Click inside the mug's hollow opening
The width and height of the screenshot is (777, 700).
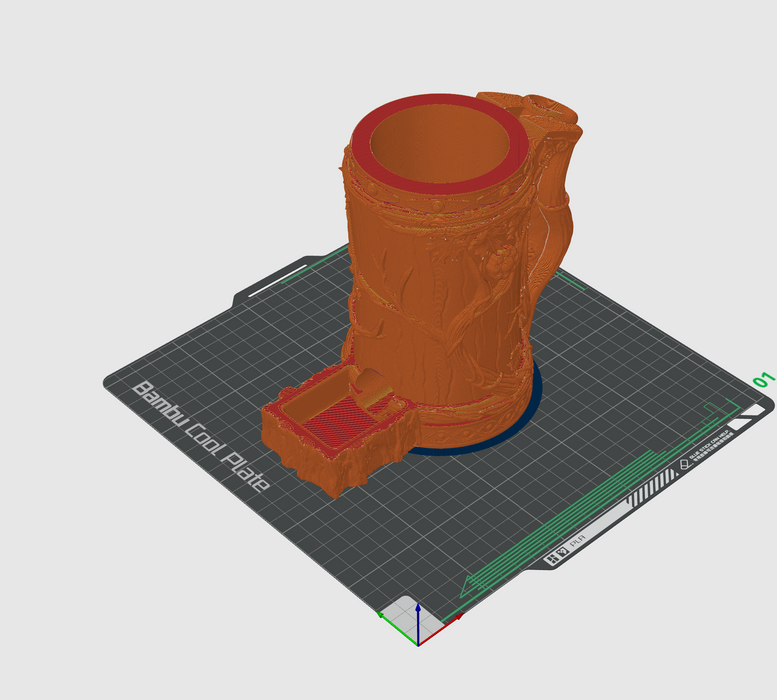point(438,150)
